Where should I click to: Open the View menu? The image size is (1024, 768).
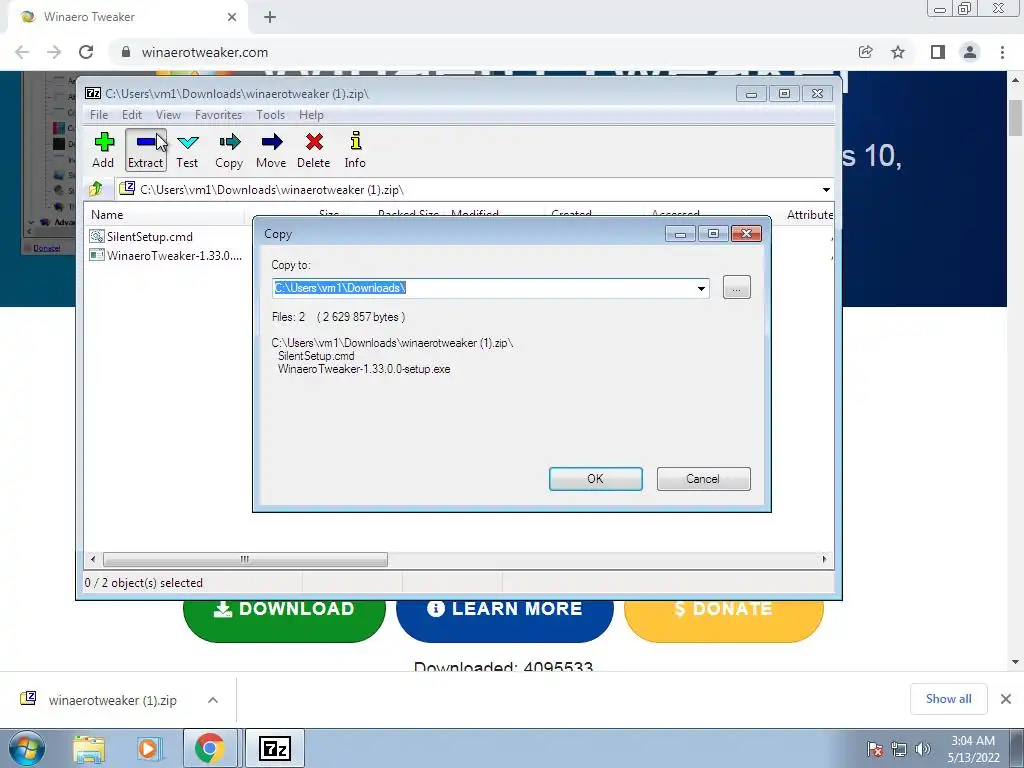168,115
